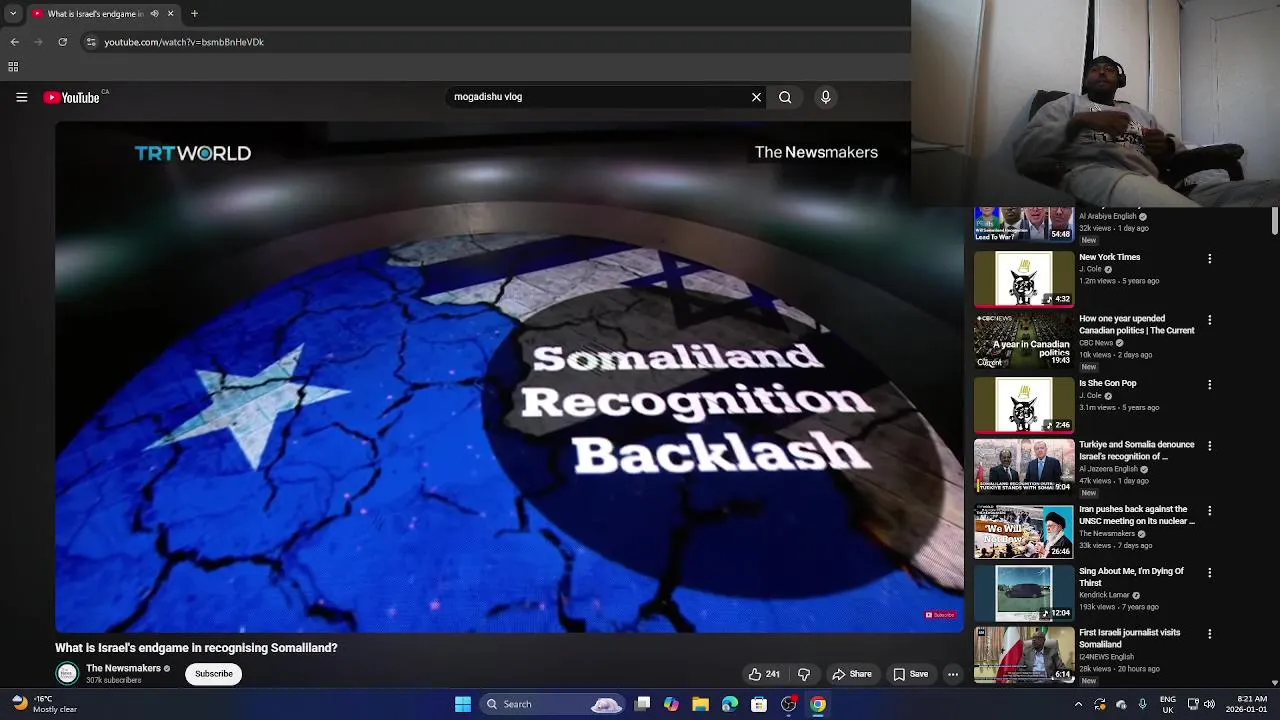The width and height of the screenshot is (1280, 720).
Task: Click the red Subscribe watermark in the video
Action: tap(940, 615)
